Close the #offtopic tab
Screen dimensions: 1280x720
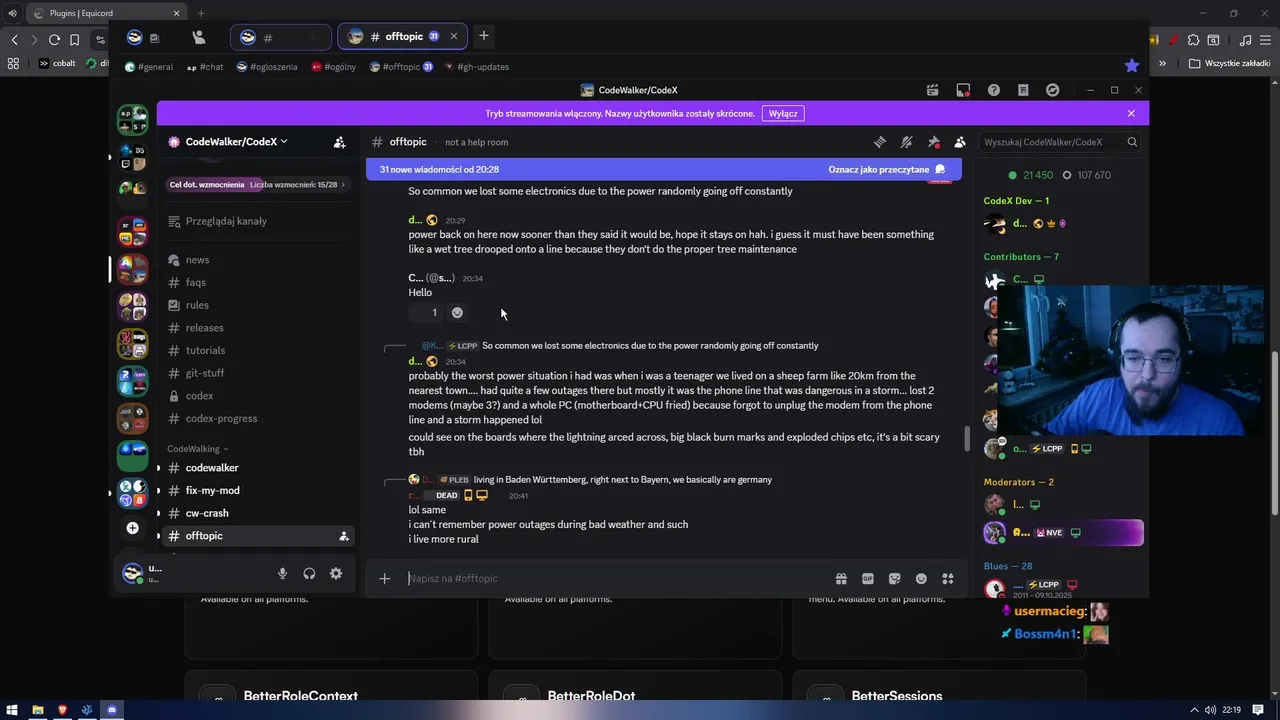coord(453,36)
